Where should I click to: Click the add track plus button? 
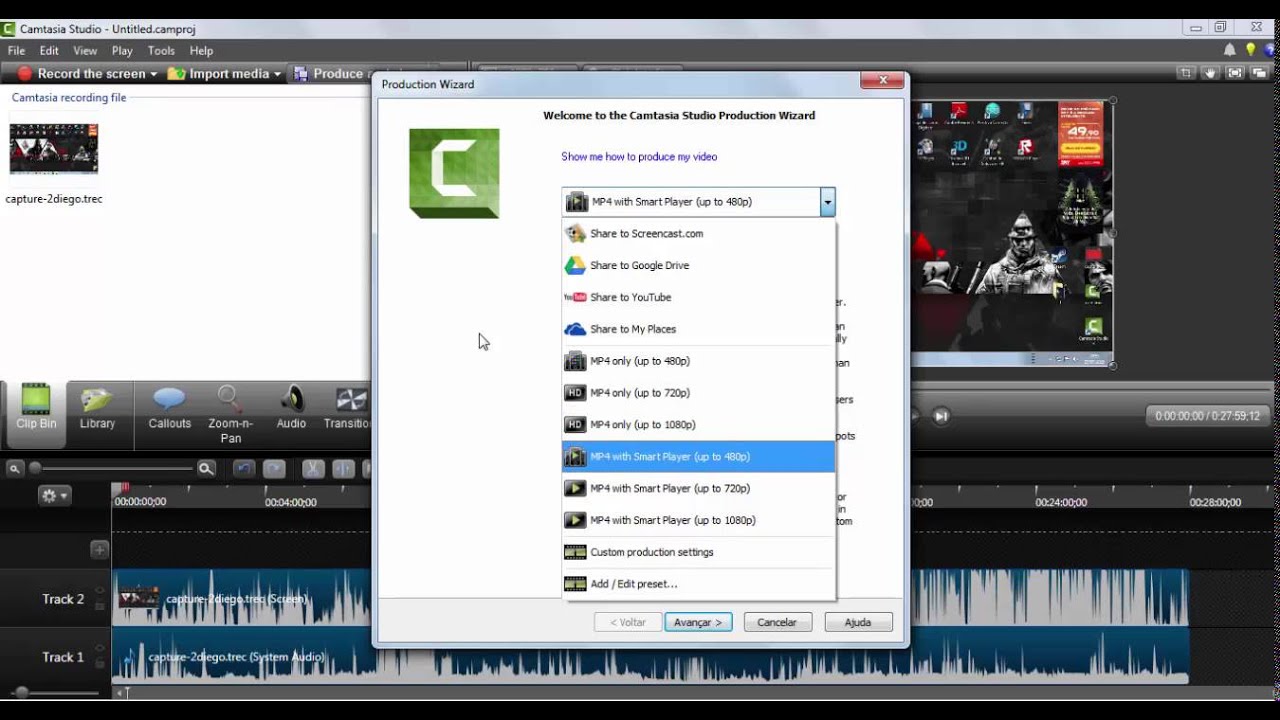pos(99,549)
